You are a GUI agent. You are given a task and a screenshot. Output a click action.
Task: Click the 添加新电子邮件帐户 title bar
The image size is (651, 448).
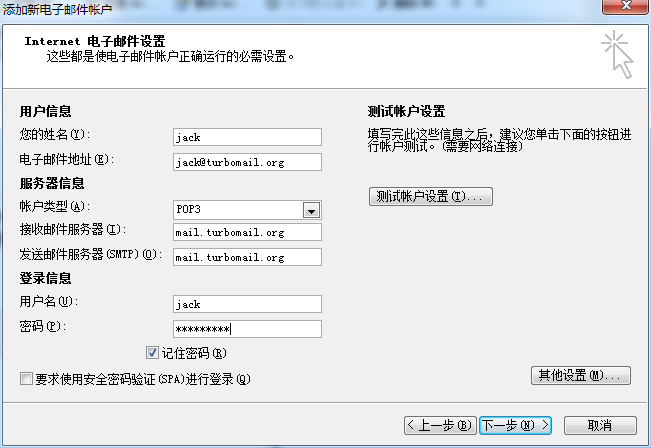(300, 9)
